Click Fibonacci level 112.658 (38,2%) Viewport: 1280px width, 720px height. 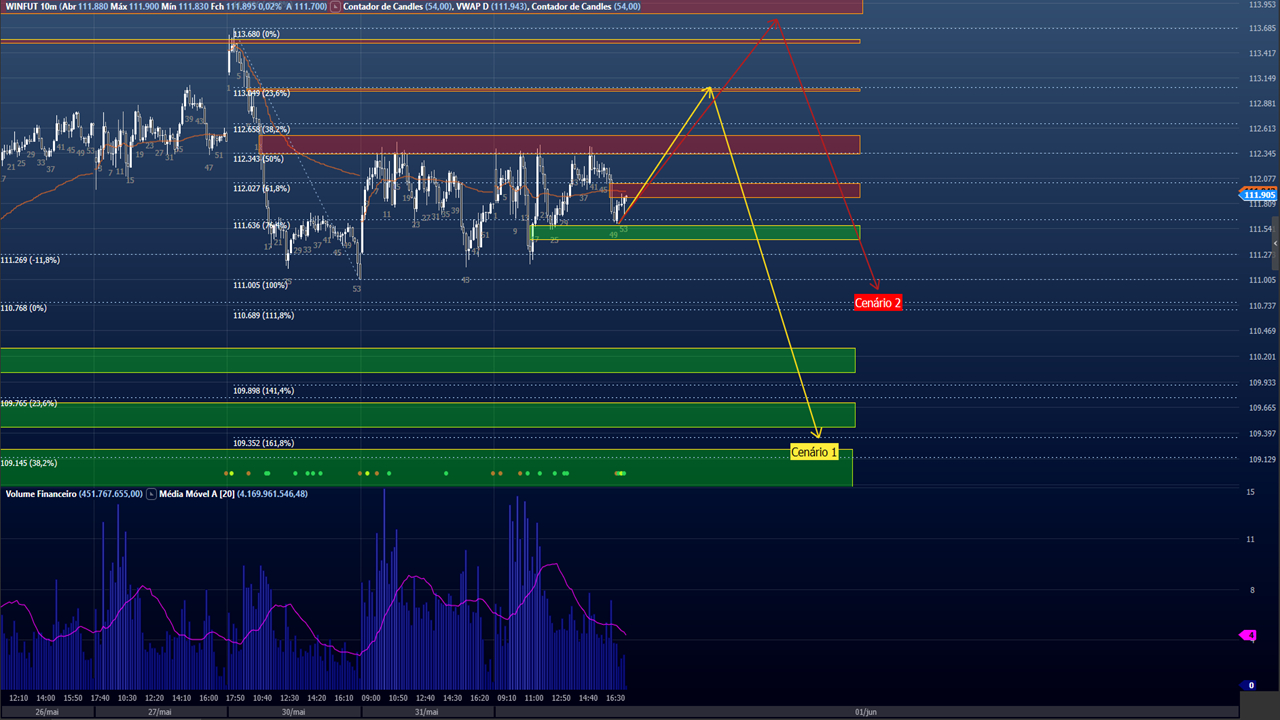coord(261,129)
